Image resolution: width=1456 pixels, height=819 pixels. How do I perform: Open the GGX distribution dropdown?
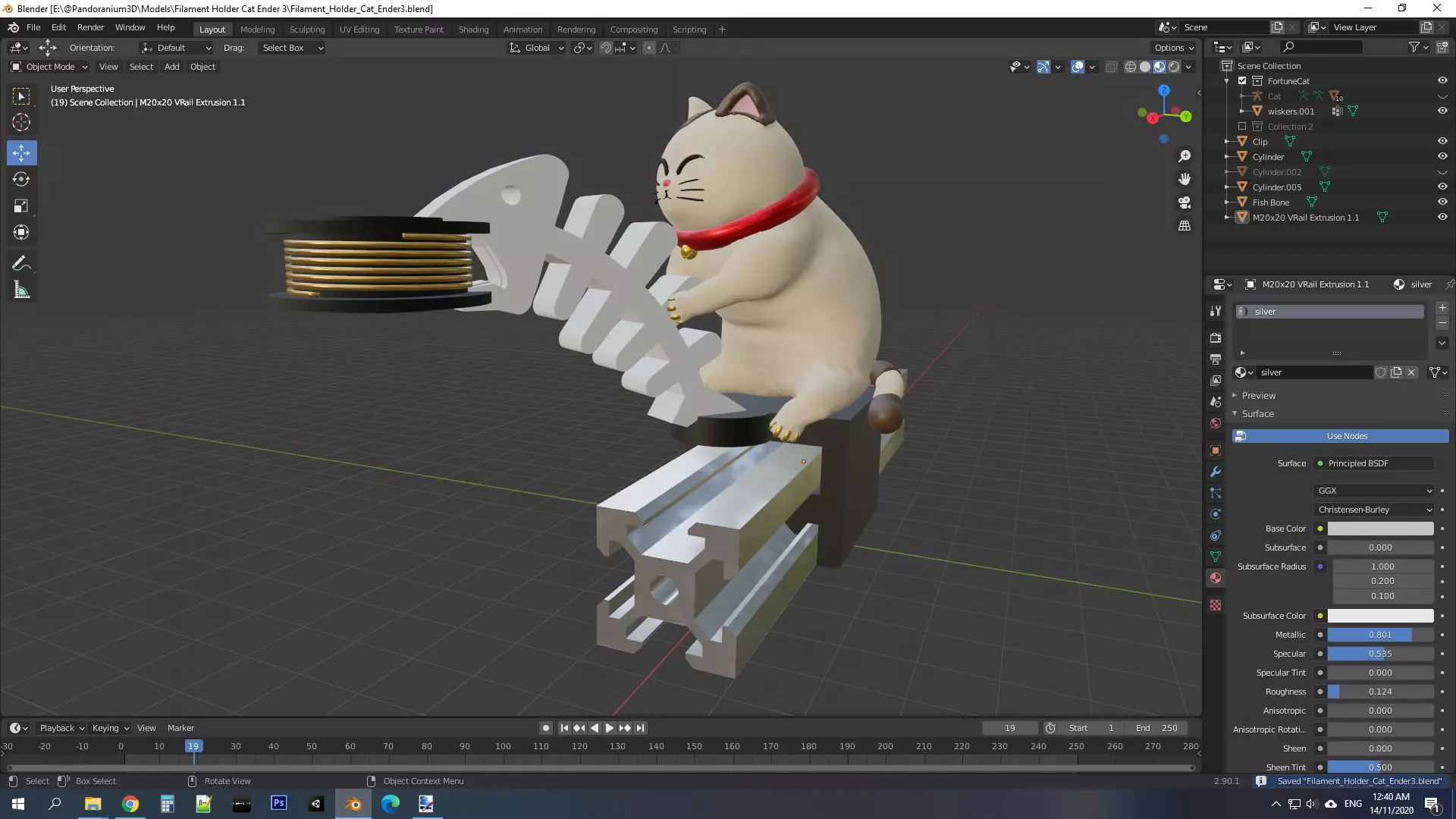(x=1373, y=491)
